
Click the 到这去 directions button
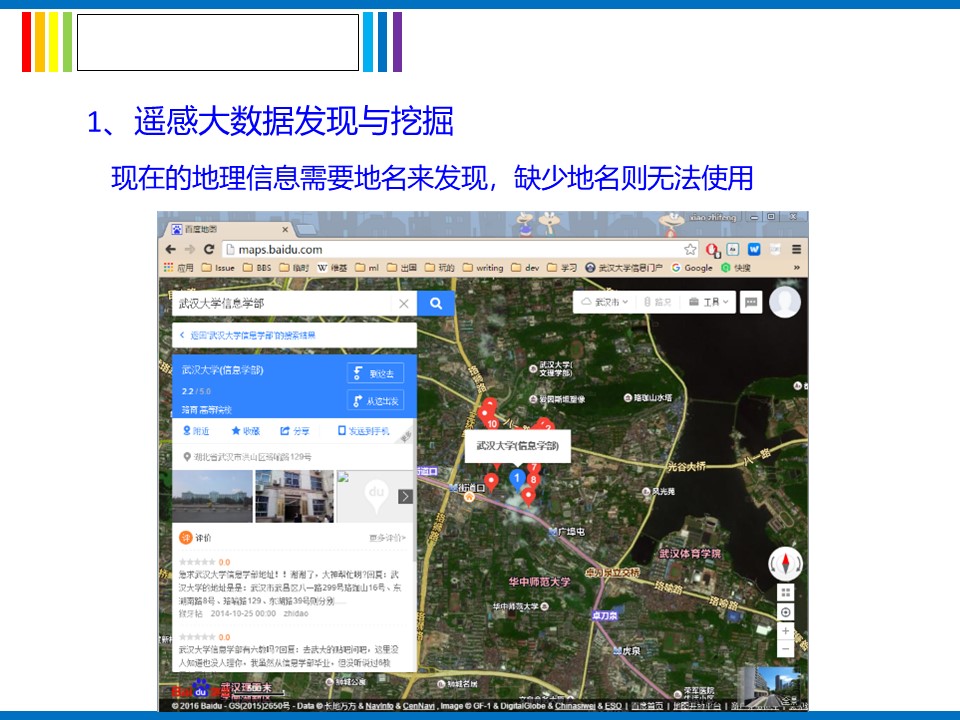click(x=376, y=373)
